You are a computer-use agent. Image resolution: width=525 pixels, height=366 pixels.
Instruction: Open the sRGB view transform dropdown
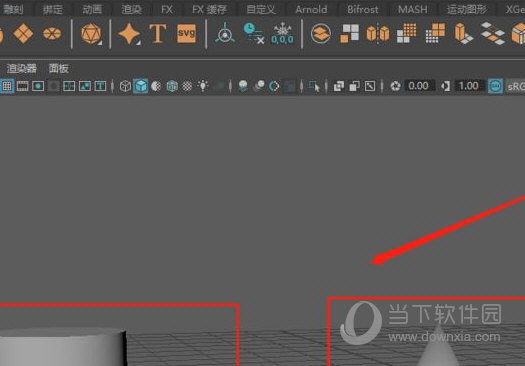515,86
